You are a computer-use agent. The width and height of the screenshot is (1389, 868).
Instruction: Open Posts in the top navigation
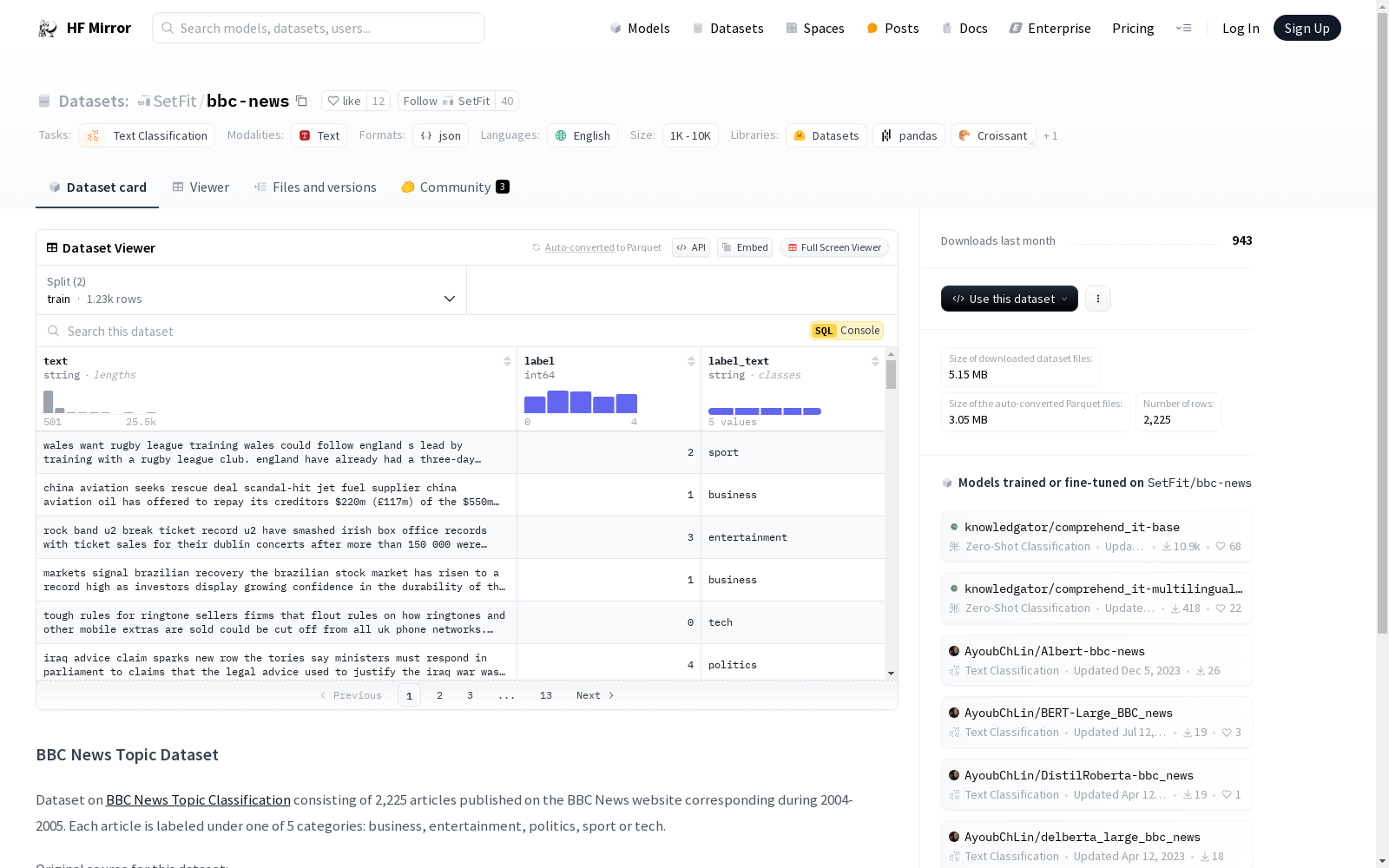coord(892,28)
